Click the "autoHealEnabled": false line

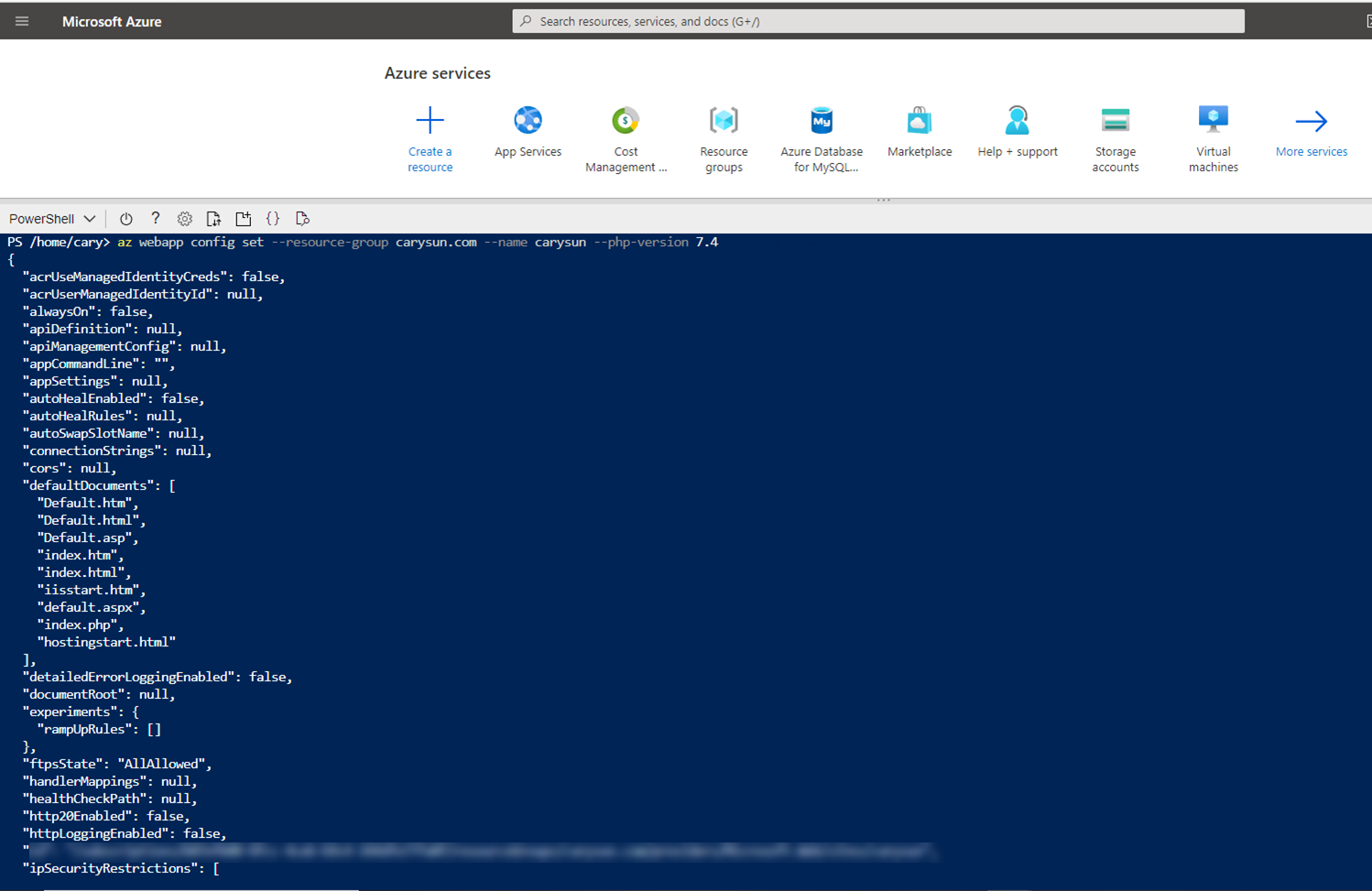coord(114,399)
